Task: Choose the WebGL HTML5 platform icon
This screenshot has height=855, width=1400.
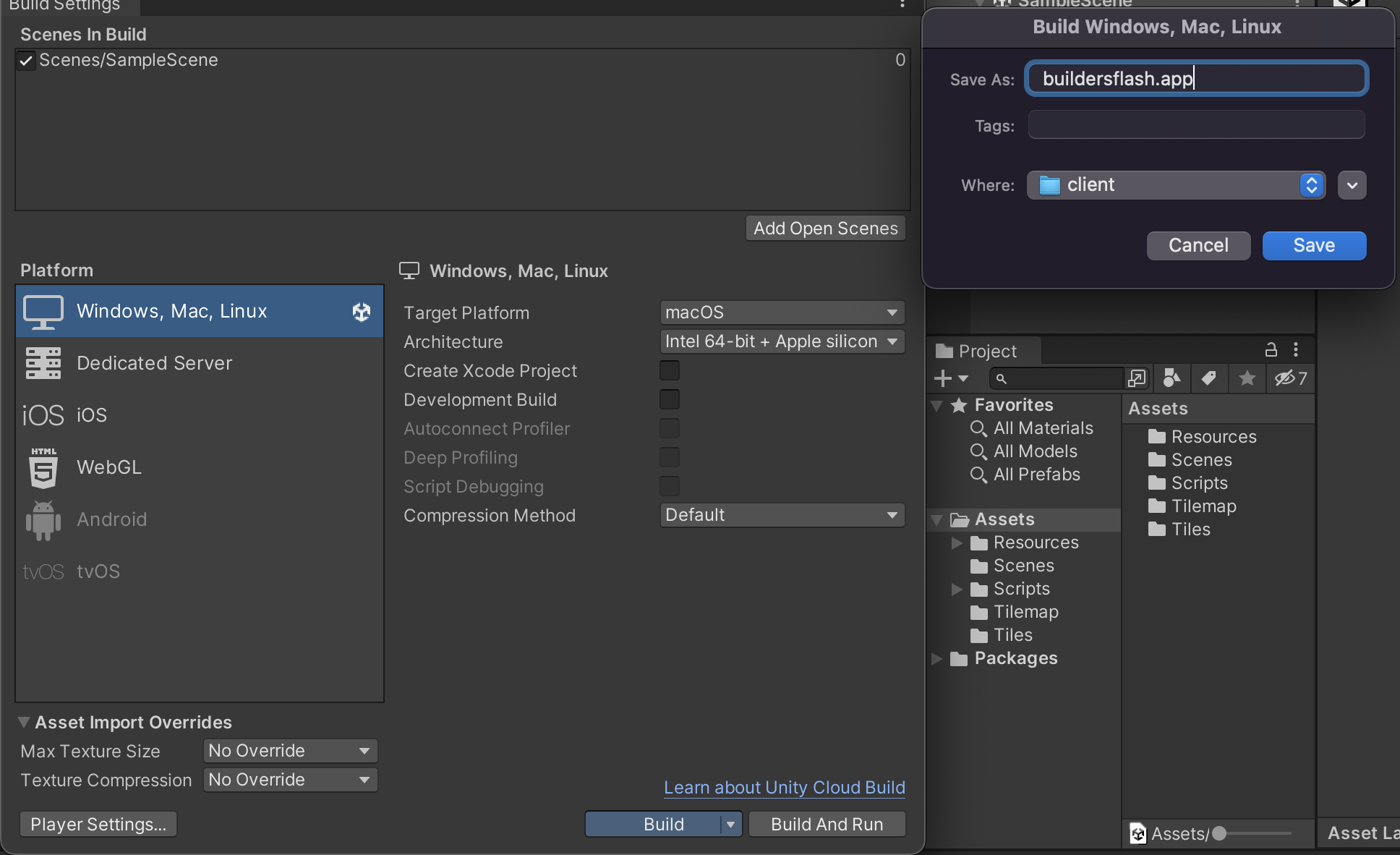Action: (43, 467)
